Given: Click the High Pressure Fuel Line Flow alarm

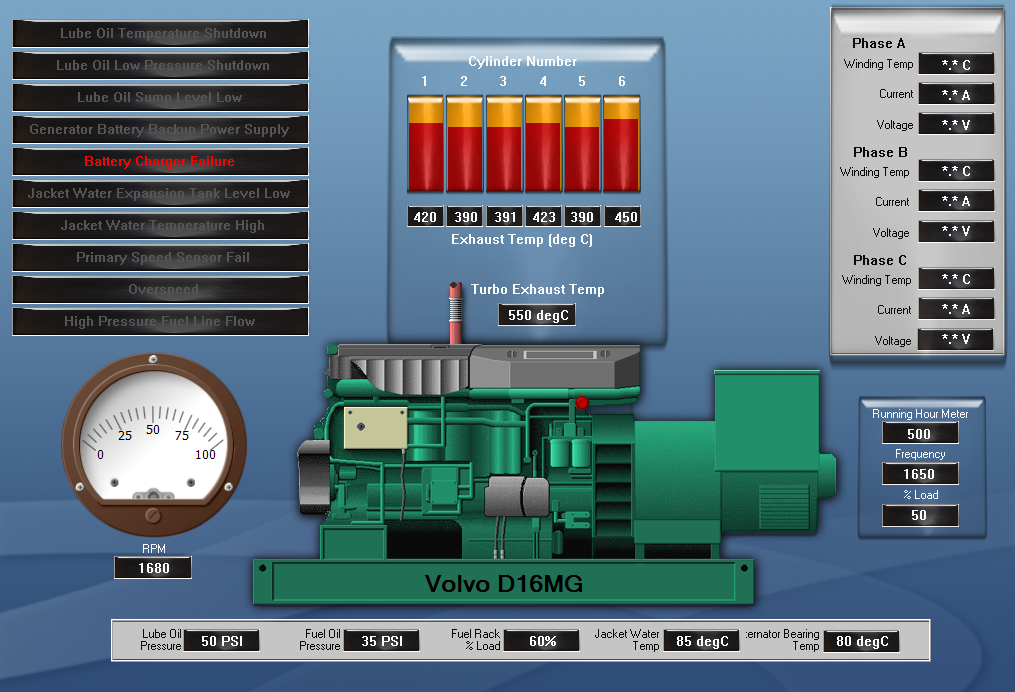Looking at the screenshot, I should pos(161,322).
